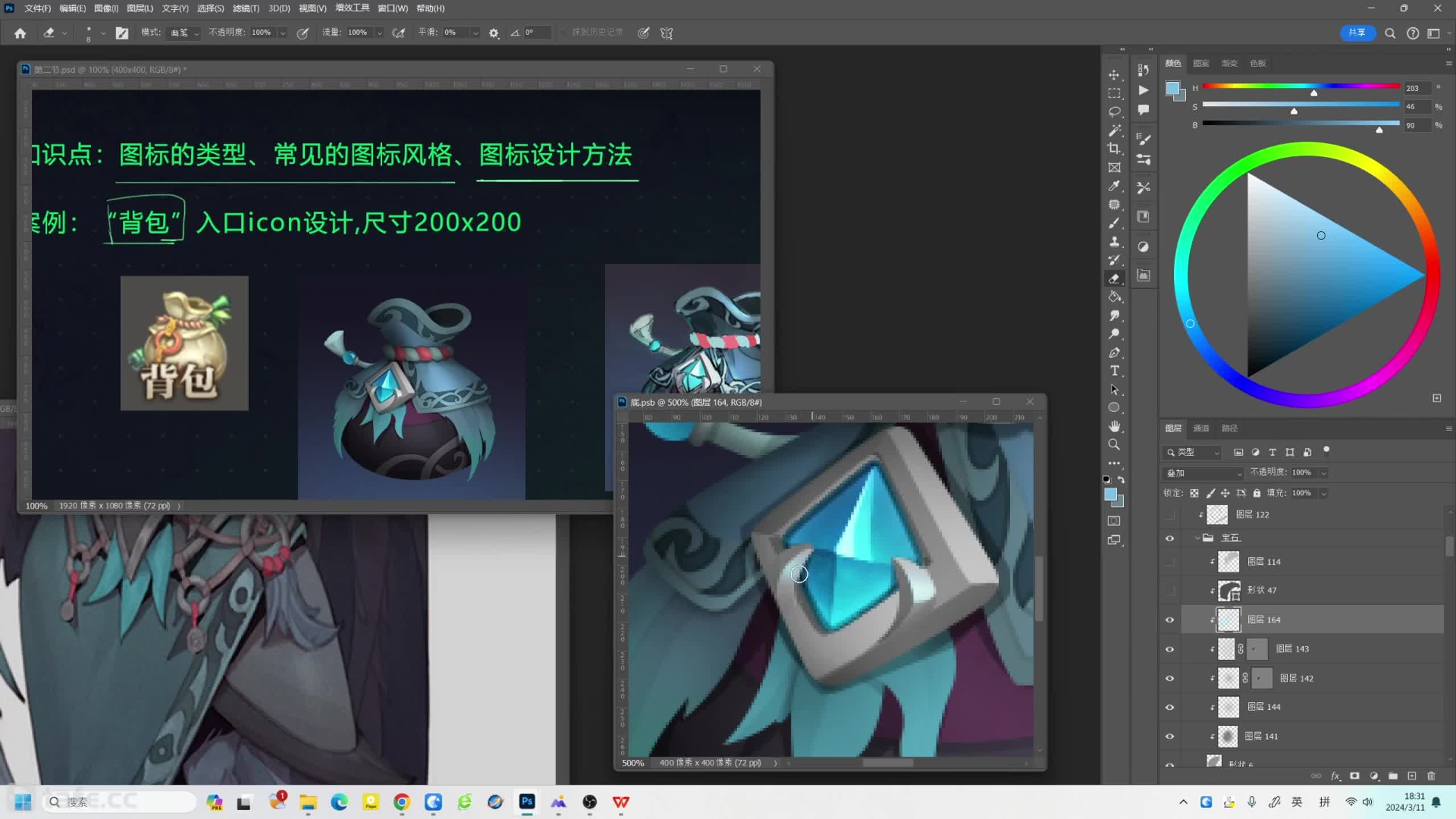
Task: Select the Path Selection tool
Action: click(1114, 390)
